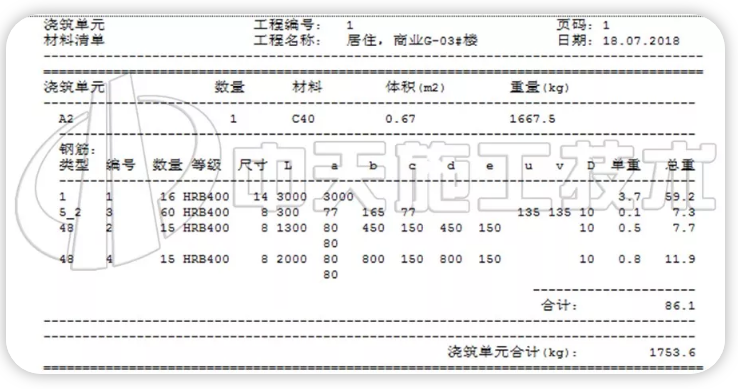Click the A2 unit name cell
The width and height of the screenshot is (738, 389).
click(x=66, y=119)
